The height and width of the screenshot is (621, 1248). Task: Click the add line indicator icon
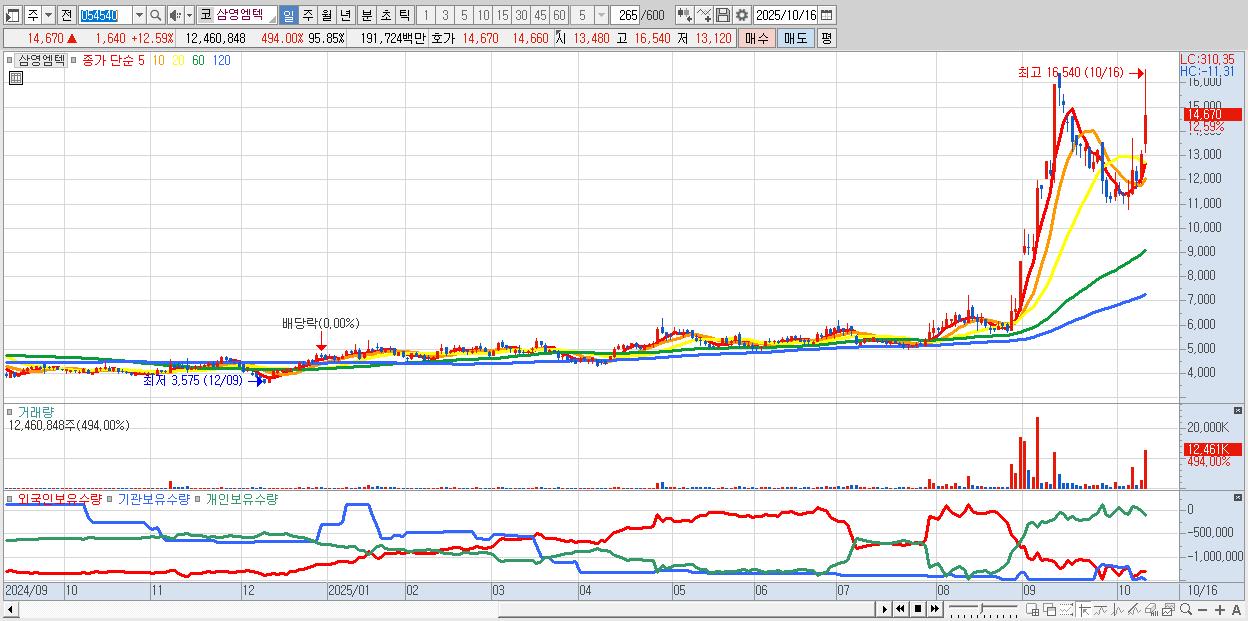click(703, 15)
